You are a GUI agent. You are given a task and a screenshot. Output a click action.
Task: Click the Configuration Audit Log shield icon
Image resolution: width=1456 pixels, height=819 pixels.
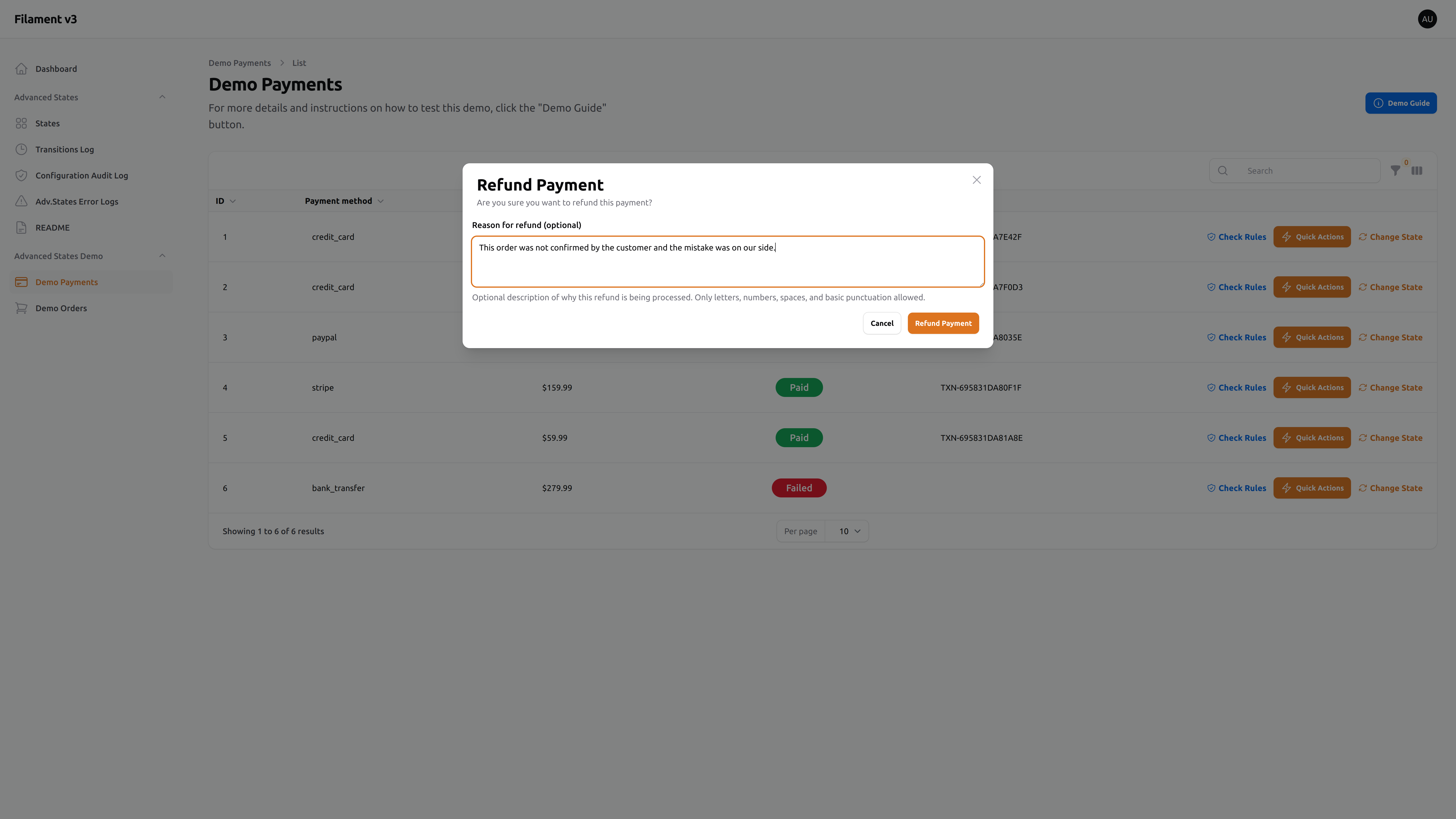tap(21, 175)
